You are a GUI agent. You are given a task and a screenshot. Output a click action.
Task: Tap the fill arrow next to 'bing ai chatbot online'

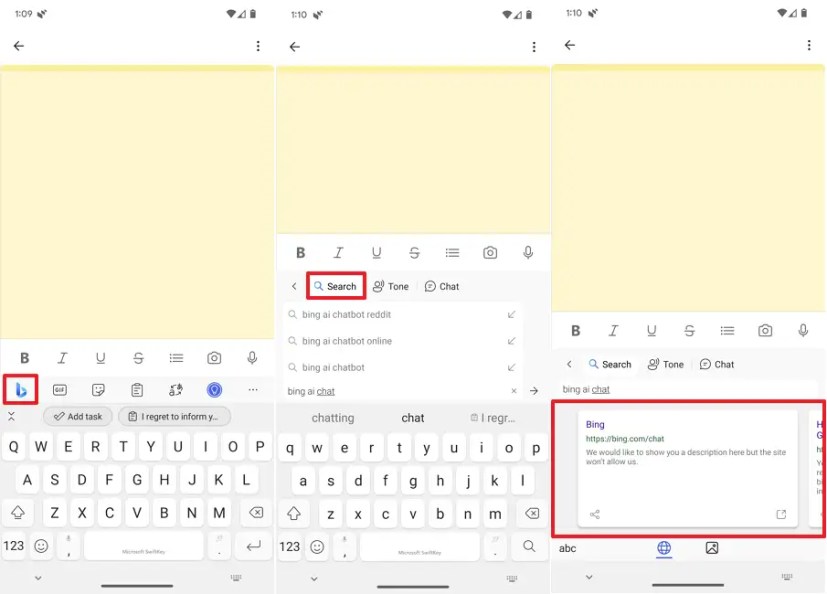click(x=511, y=341)
